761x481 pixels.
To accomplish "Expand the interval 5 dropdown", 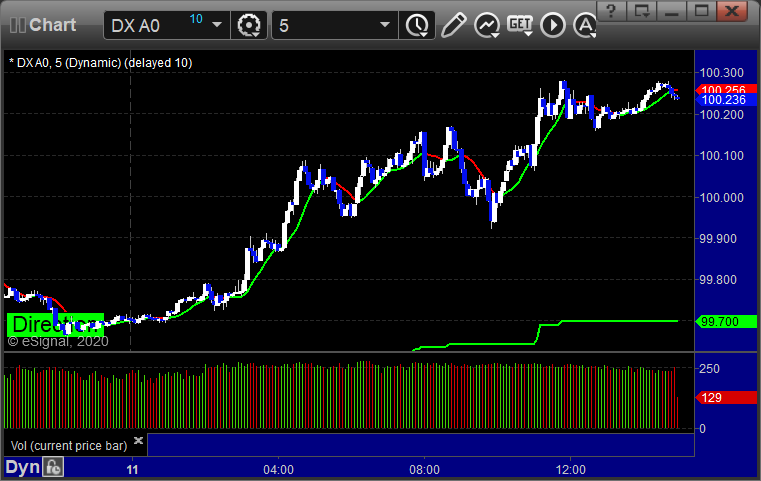I will [384, 25].
